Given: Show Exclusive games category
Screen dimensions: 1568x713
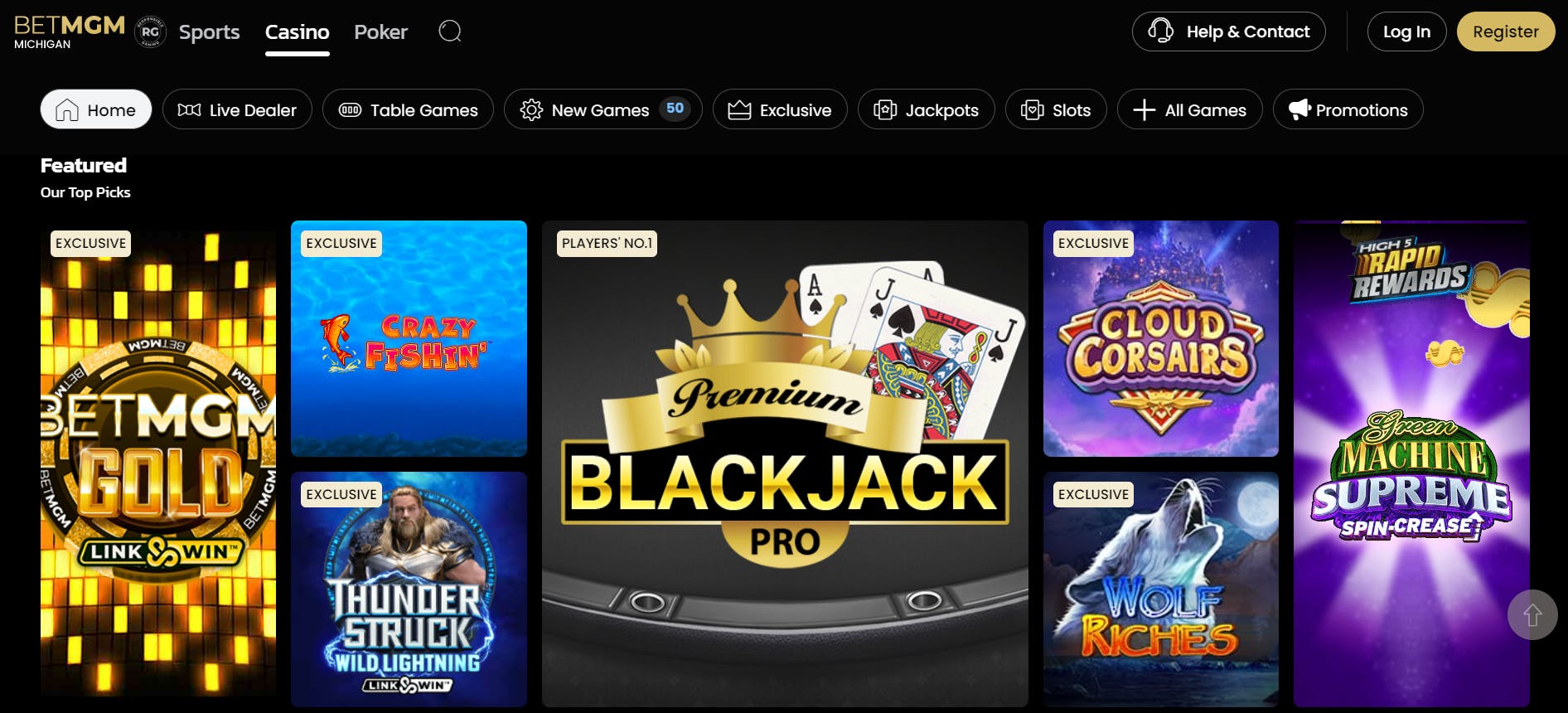Looking at the screenshot, I should click(780, 109).
